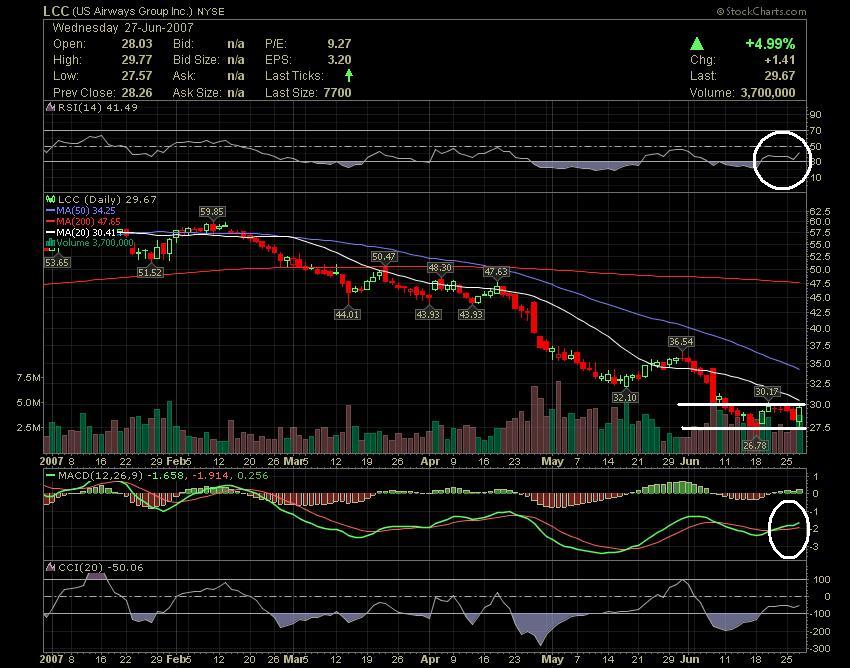Click the 30.17 price high annotation
The width and height of the screenshot is (850, 668).
[767, 391]
